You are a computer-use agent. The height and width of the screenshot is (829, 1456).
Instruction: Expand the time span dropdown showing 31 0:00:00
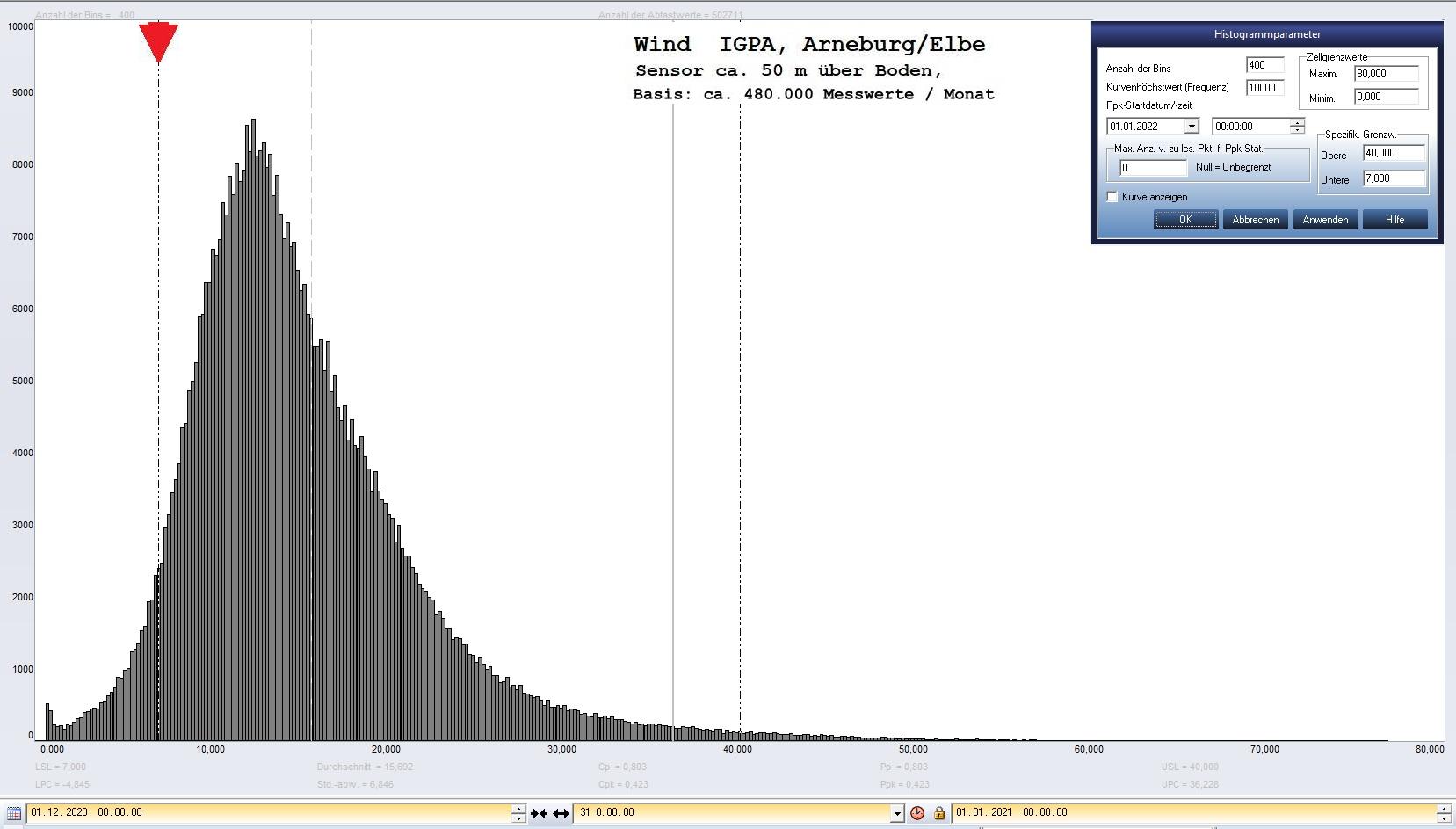click(896, 813)
